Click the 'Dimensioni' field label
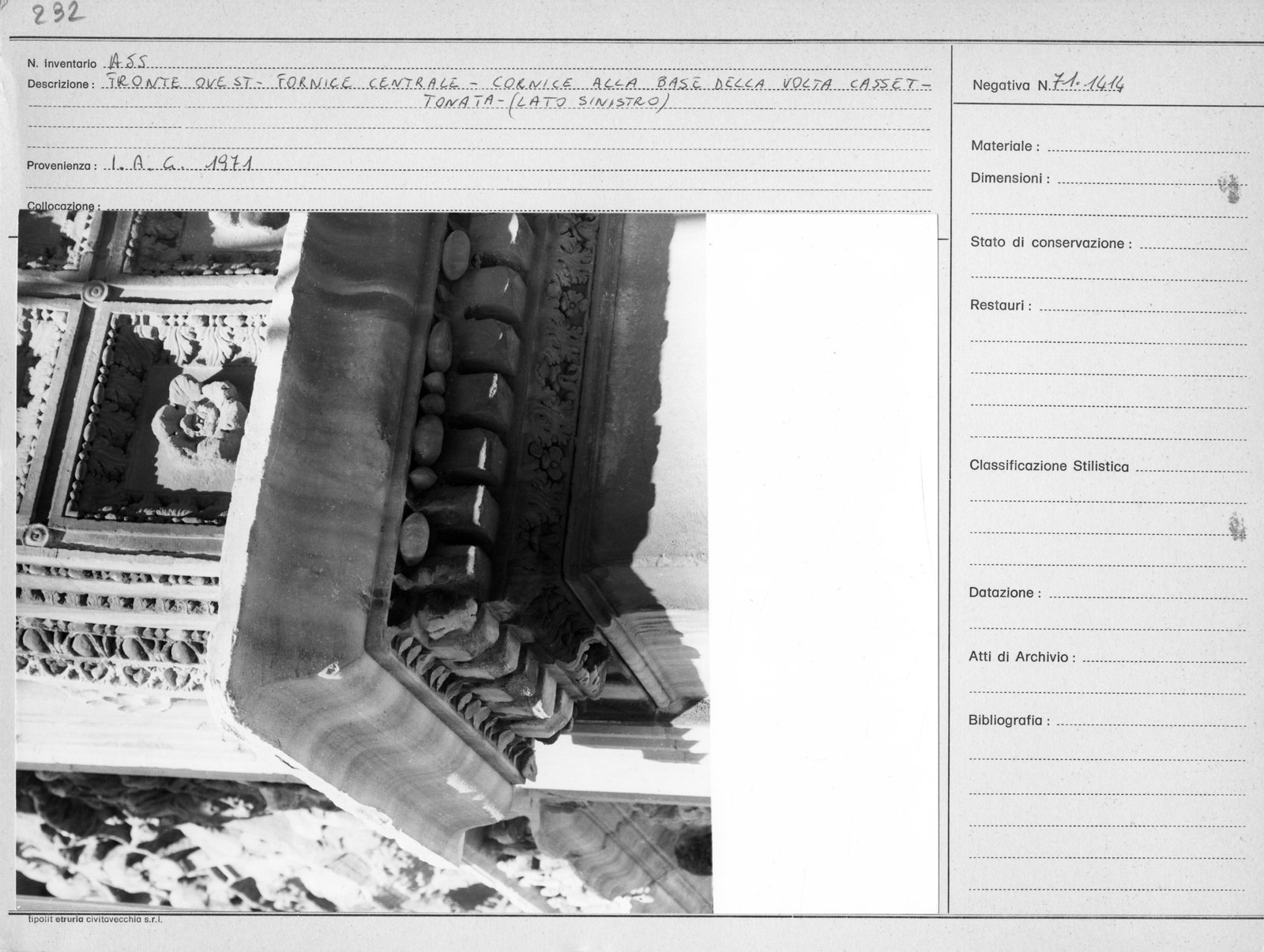The image size is (1264, 952). click(x=1010, y=179)
